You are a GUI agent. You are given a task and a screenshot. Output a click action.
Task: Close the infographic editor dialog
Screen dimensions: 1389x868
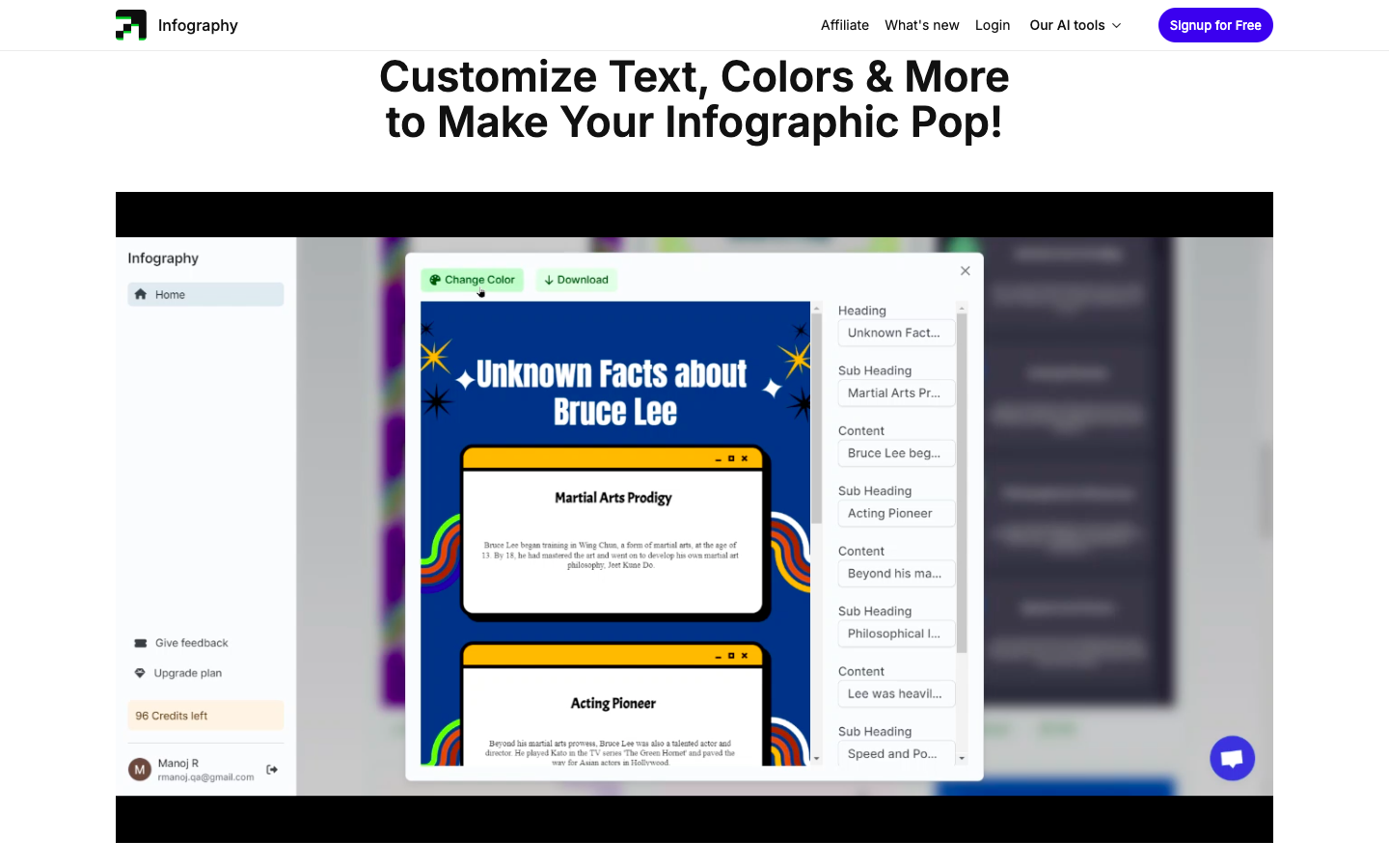point(966,271)
